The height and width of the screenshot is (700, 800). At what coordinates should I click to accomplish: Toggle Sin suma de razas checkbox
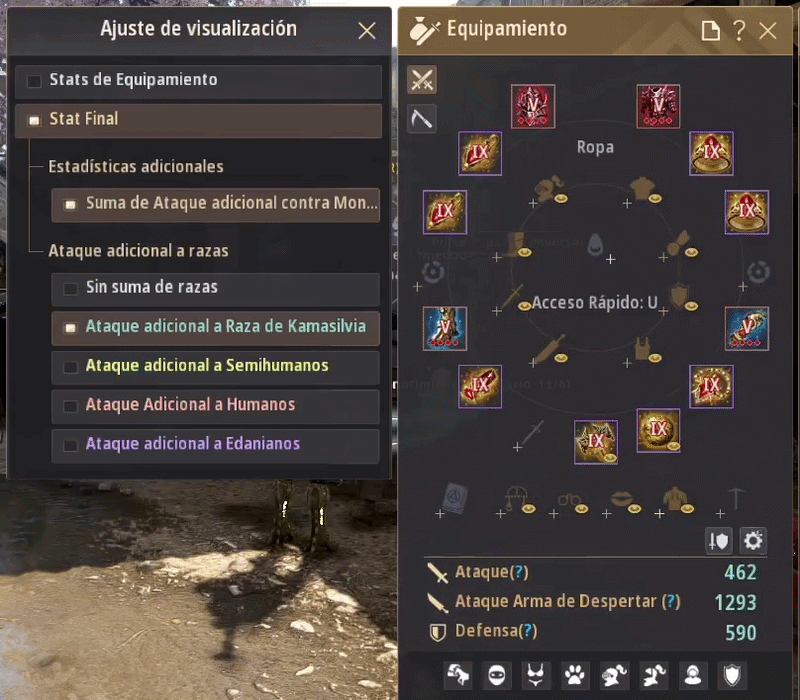[70, 288]
